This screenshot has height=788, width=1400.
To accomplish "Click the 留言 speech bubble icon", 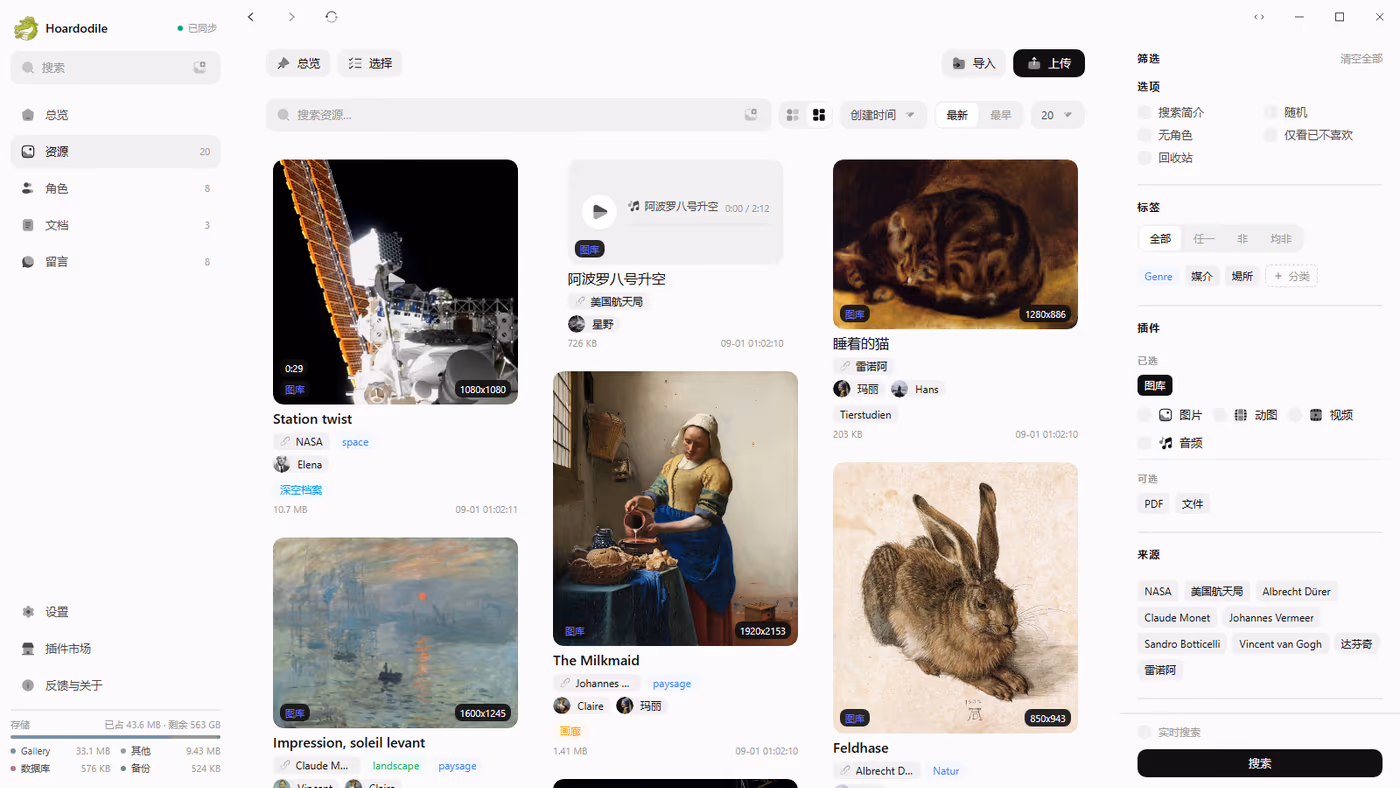I will point(28,262).
